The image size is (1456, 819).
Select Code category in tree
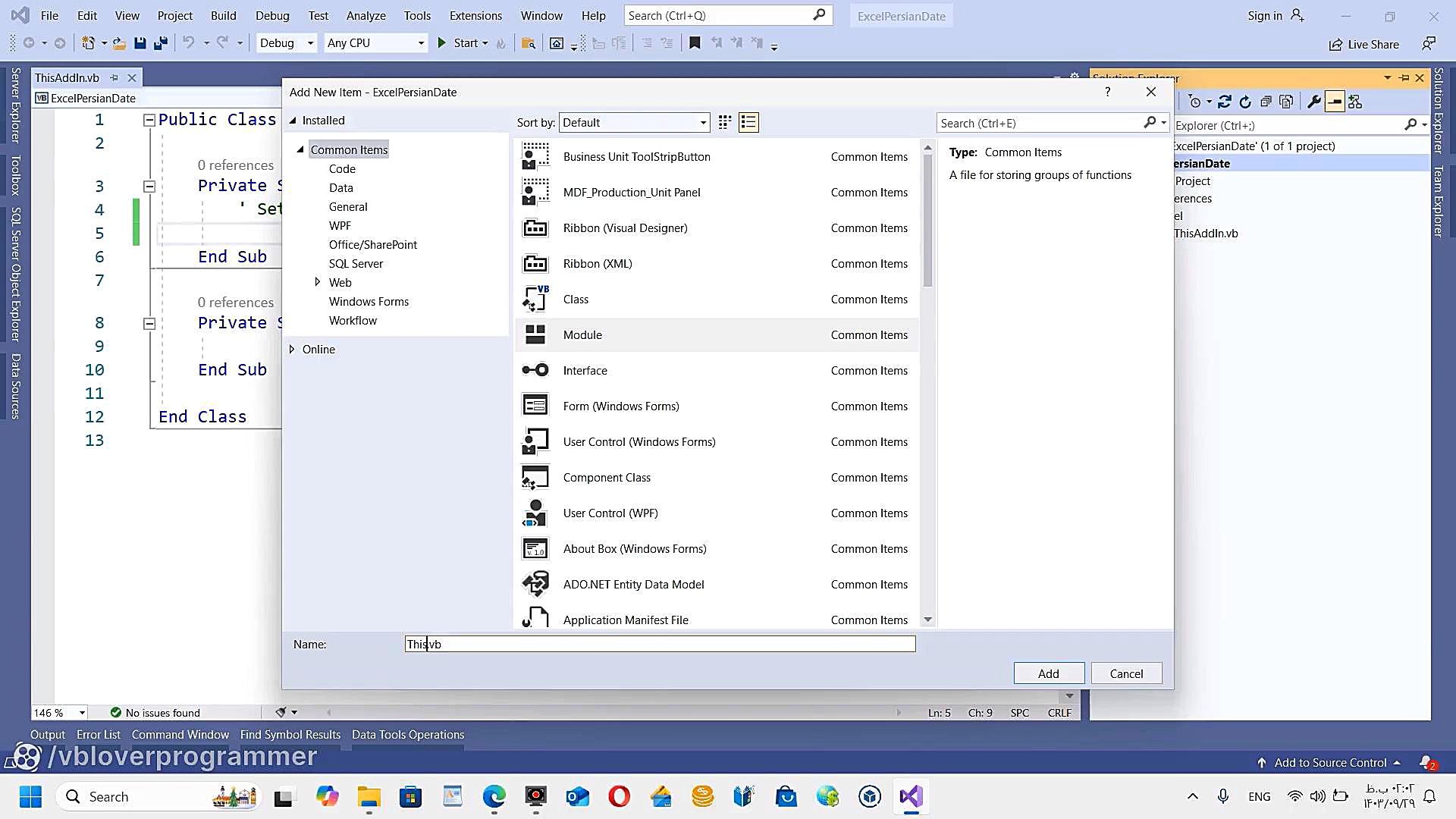pos(342,168)
